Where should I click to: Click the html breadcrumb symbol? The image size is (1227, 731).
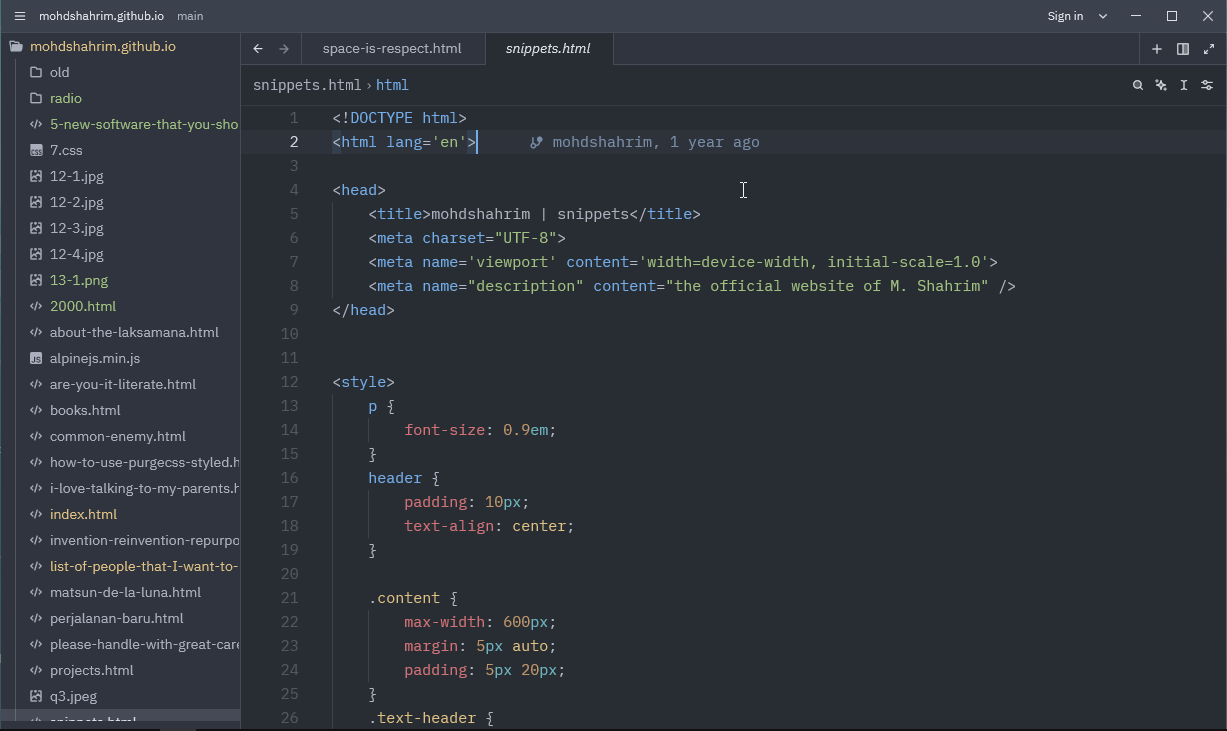click(392, 85)
